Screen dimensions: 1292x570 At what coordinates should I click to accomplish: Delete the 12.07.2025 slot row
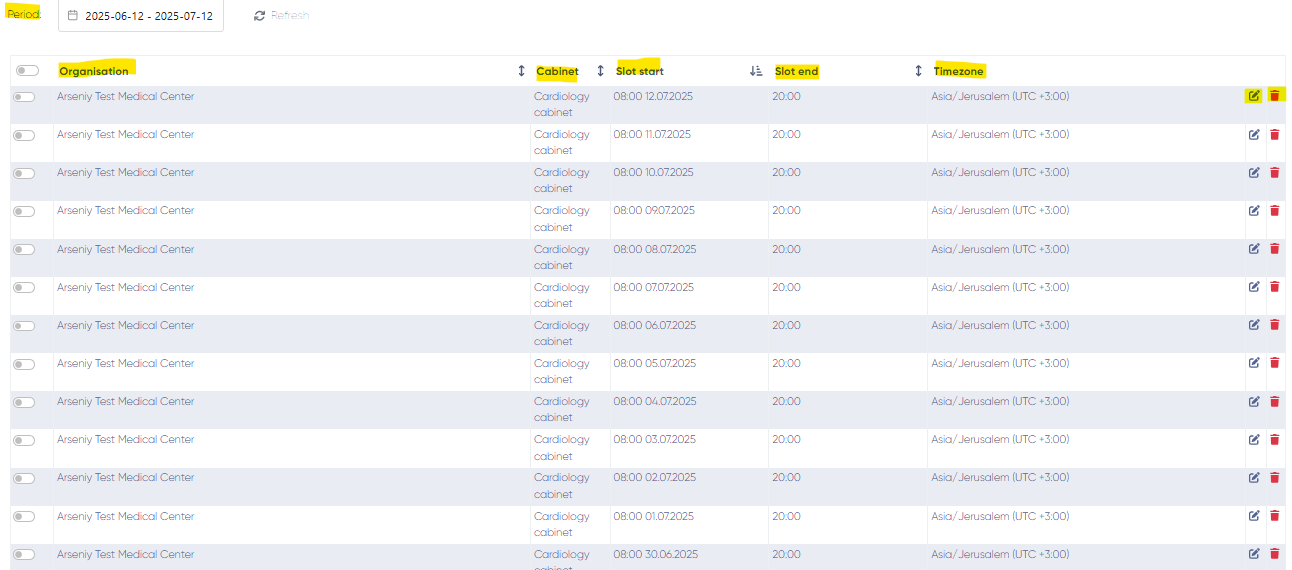(1275, 96)
